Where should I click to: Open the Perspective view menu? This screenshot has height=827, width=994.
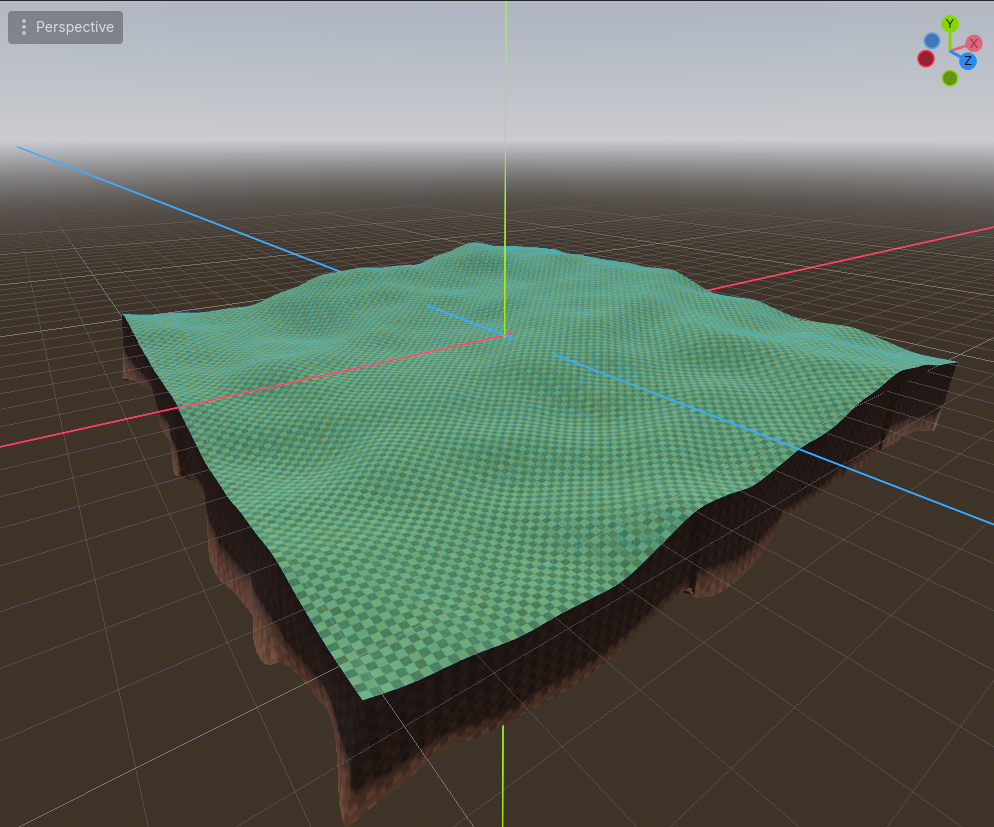coord(65,27)
